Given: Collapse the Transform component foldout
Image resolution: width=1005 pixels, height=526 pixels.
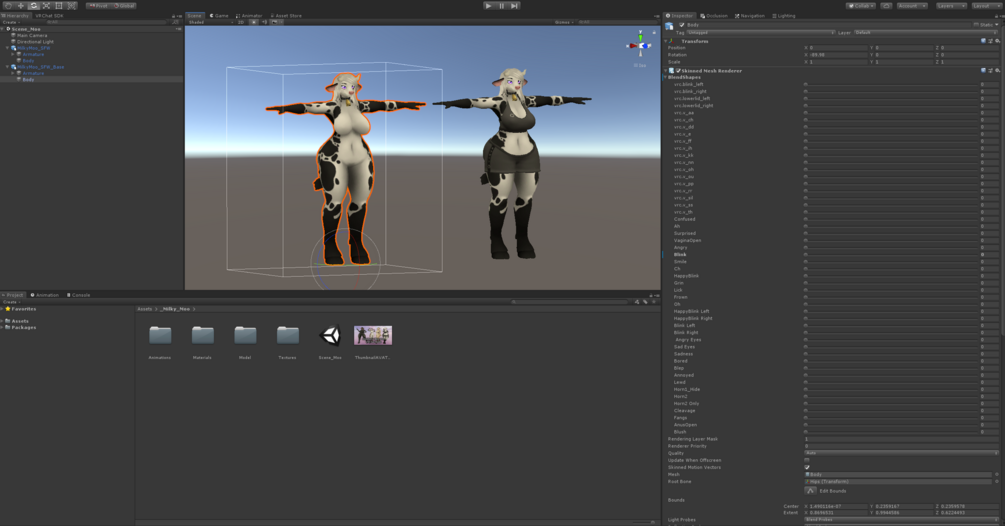Looking at the screenshot, I should (x=667, y=41).
